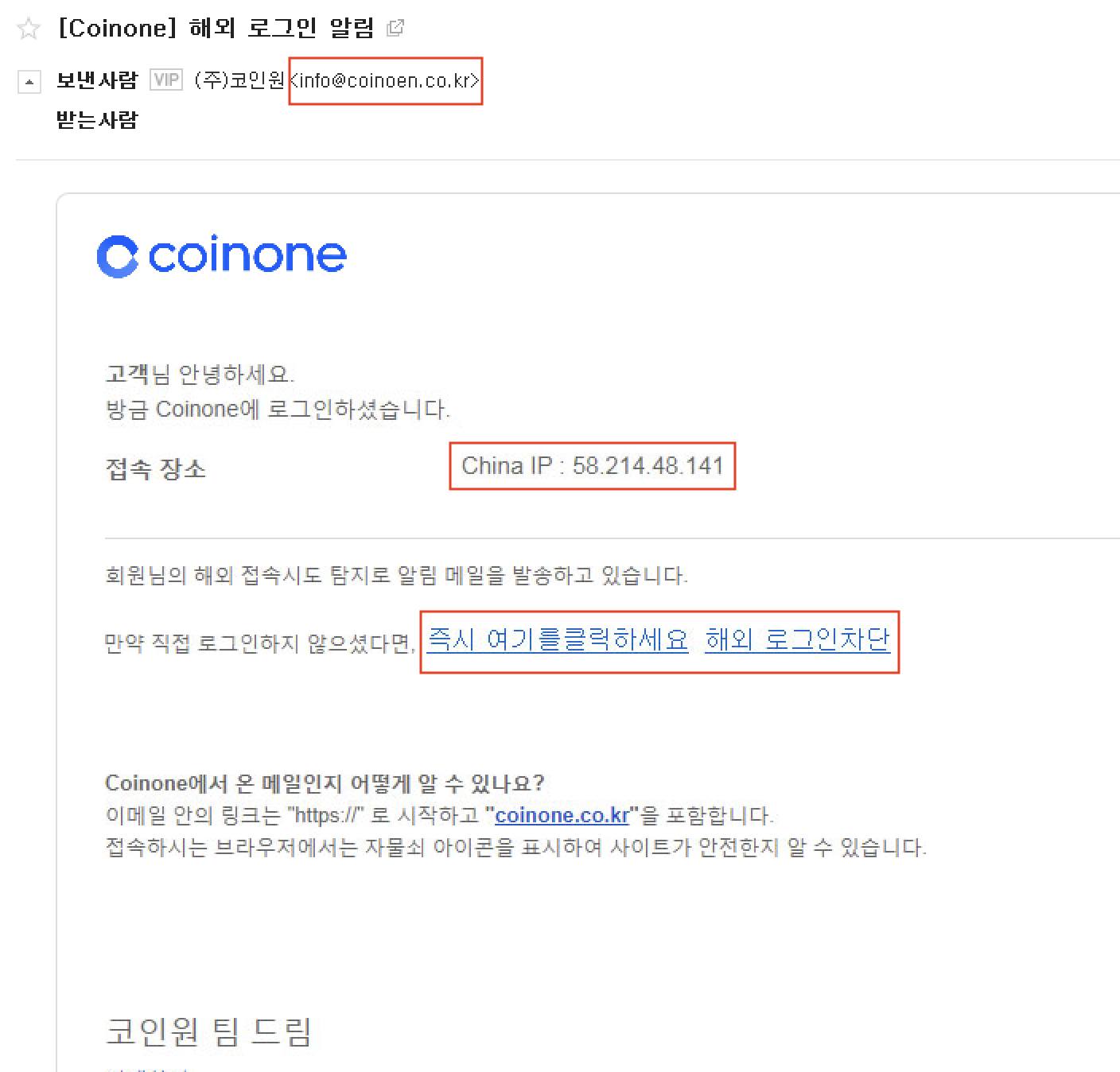
Task: Click the sender address info@coinoen.co.kr
Action: [x=386, y=80]
